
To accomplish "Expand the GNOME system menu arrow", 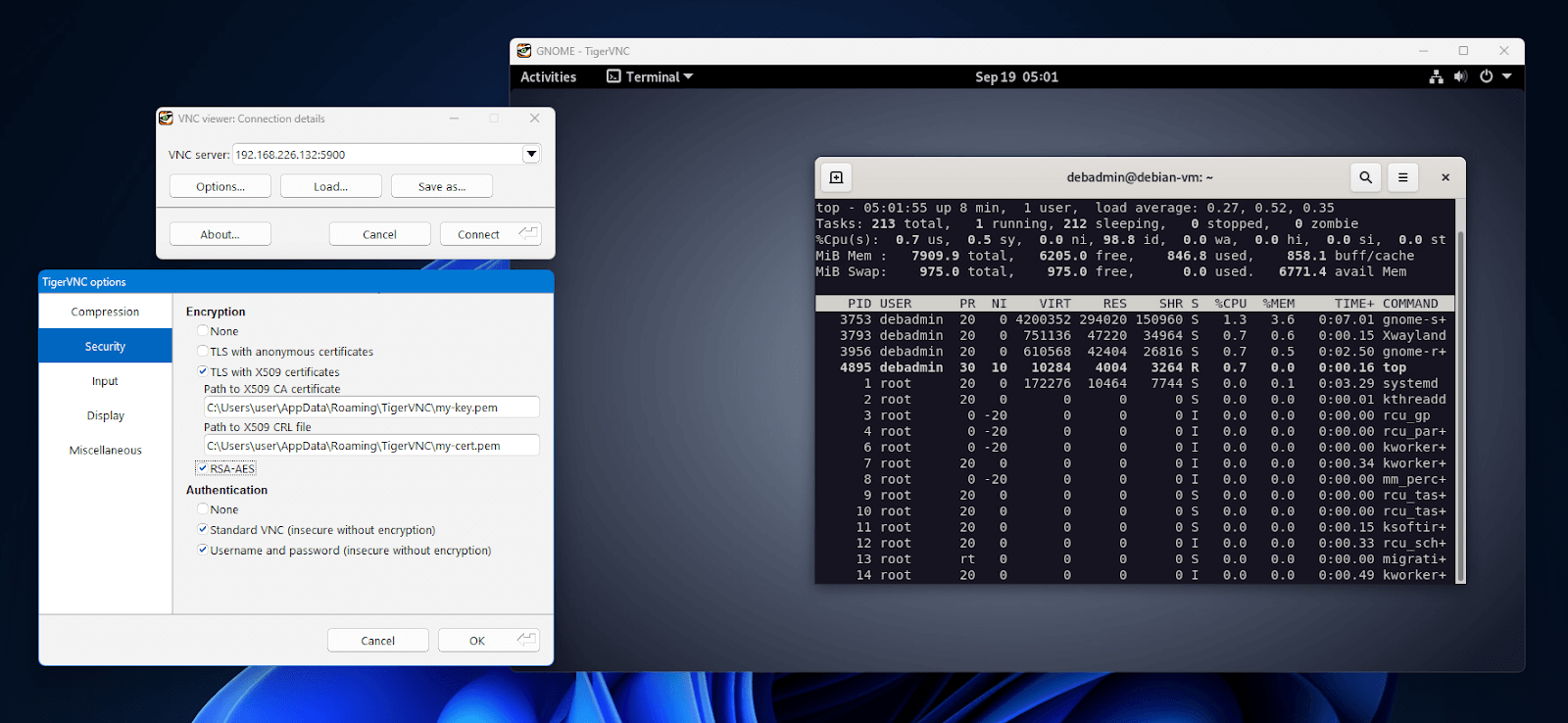I will click(1507, 76).
